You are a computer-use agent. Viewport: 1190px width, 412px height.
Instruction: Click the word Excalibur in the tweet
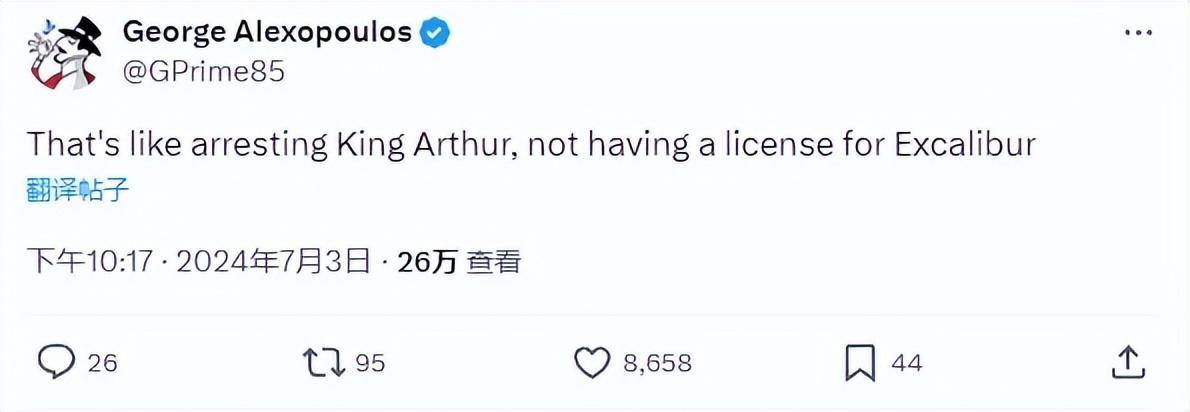tap(964, 144)
